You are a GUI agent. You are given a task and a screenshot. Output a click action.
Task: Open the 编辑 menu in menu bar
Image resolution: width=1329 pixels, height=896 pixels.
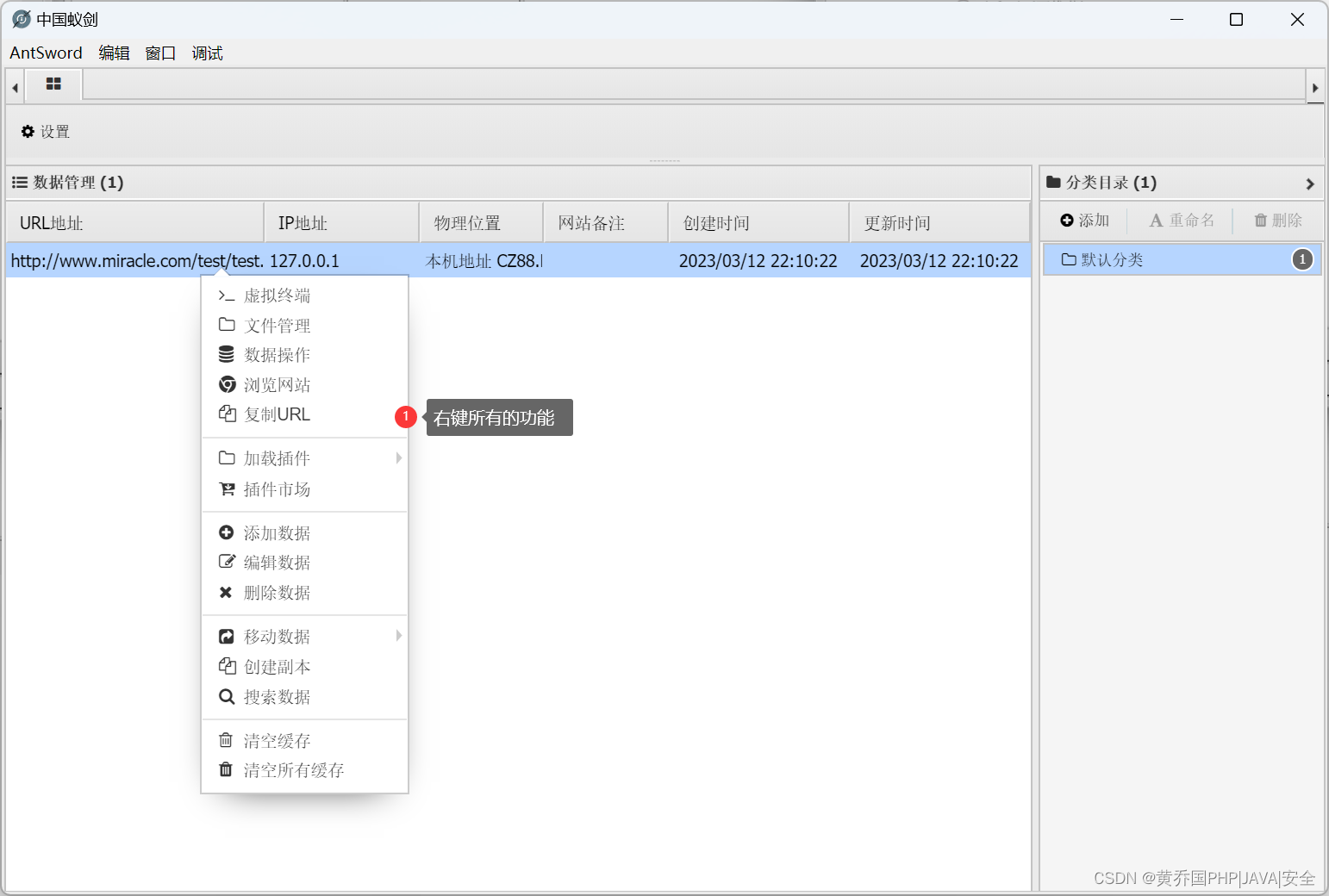point(114,53)
